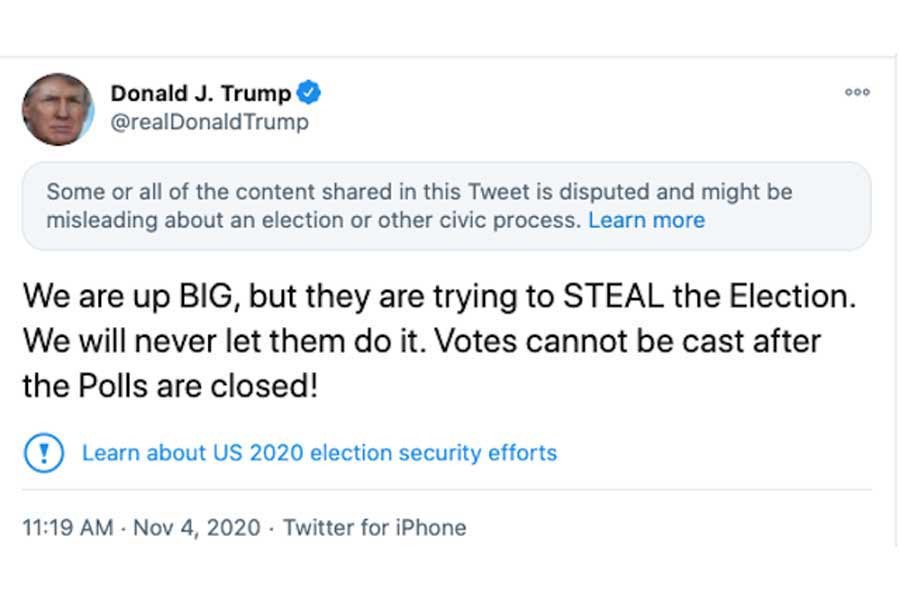Open the three-dot more options menu
The width and height of the screenshot is (900, 600).
click(x=857, y=92)
